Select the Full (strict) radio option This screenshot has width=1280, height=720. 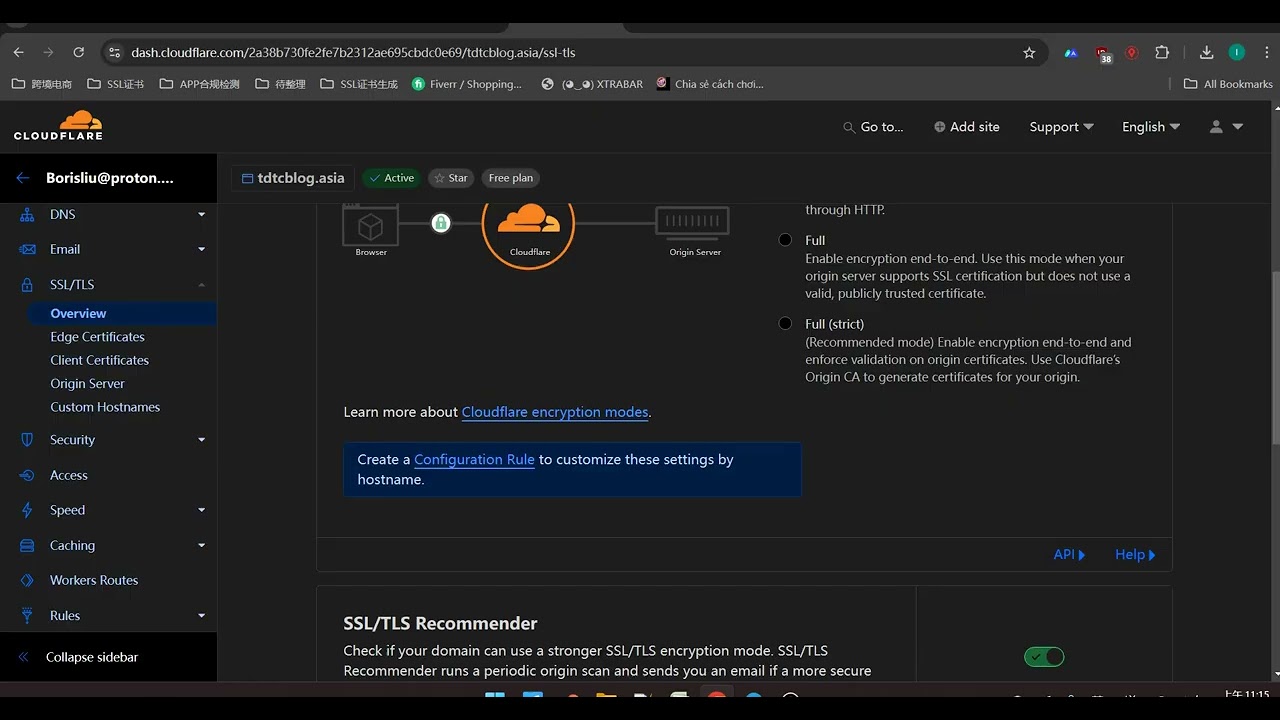(785, 323)
